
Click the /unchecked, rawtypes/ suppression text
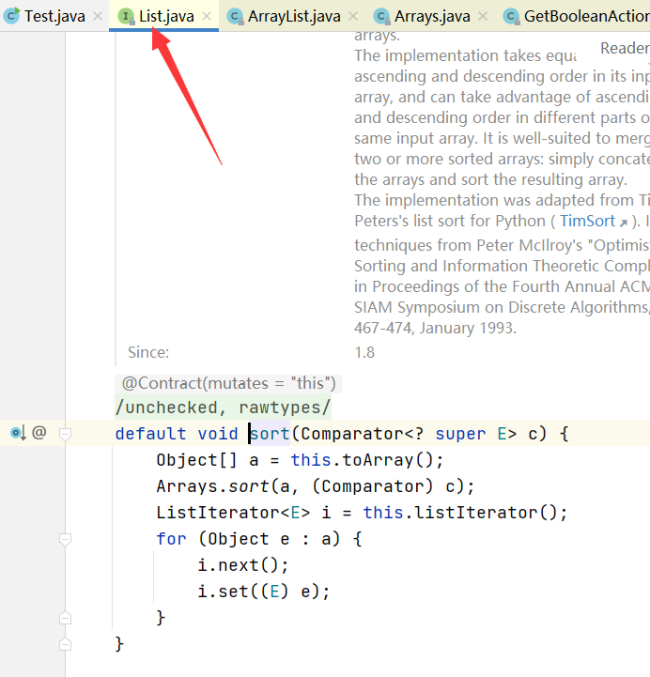223,407
